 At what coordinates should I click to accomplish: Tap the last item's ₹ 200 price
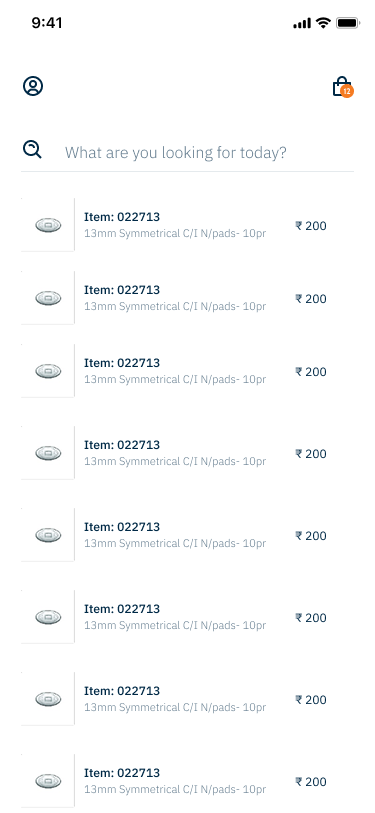click(311, 781)
